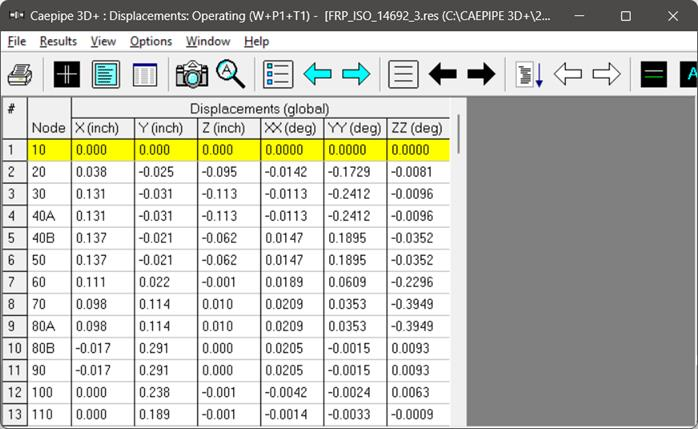Click the cyan left arrow icon
Screen dimensions: 698x429
317,74
